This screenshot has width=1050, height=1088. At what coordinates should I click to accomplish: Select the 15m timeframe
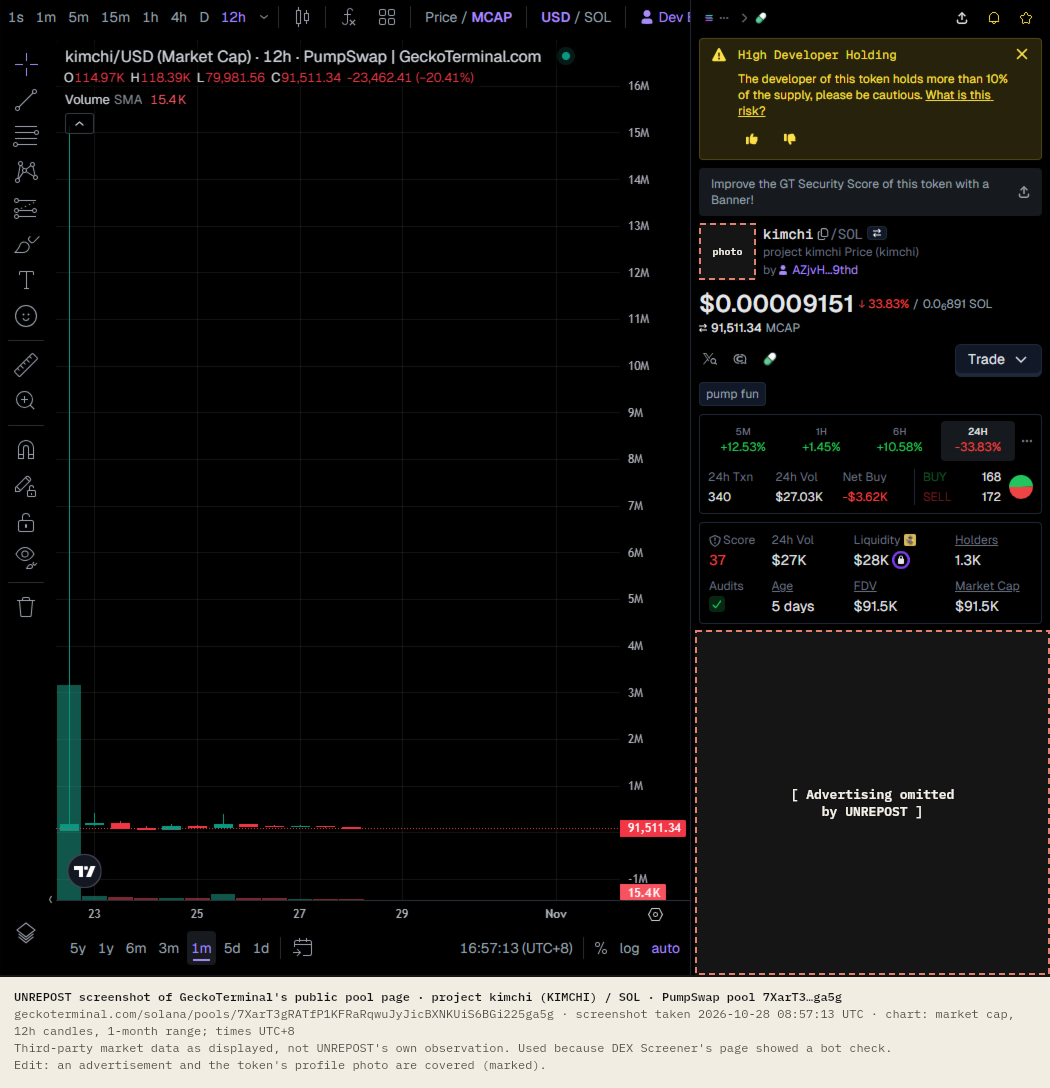[x=115, y=17]
